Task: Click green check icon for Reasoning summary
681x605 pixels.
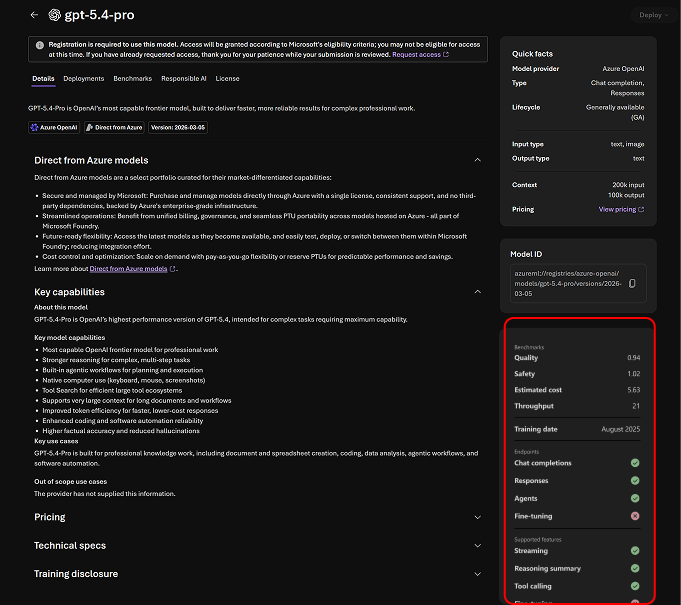Action: point(635,568)
